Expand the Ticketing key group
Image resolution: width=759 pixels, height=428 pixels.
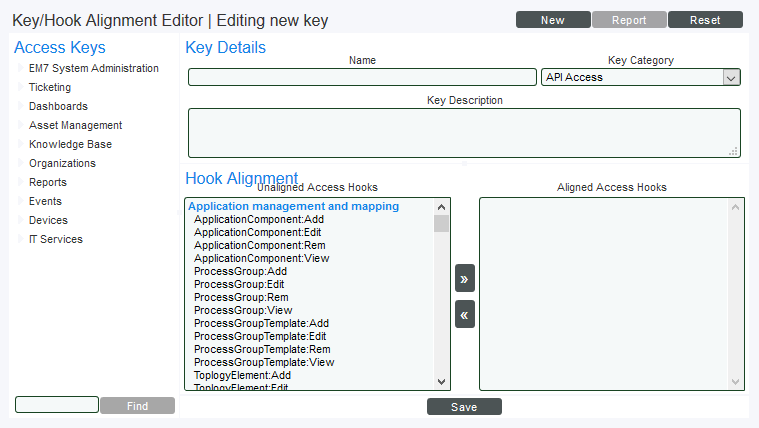21,87
